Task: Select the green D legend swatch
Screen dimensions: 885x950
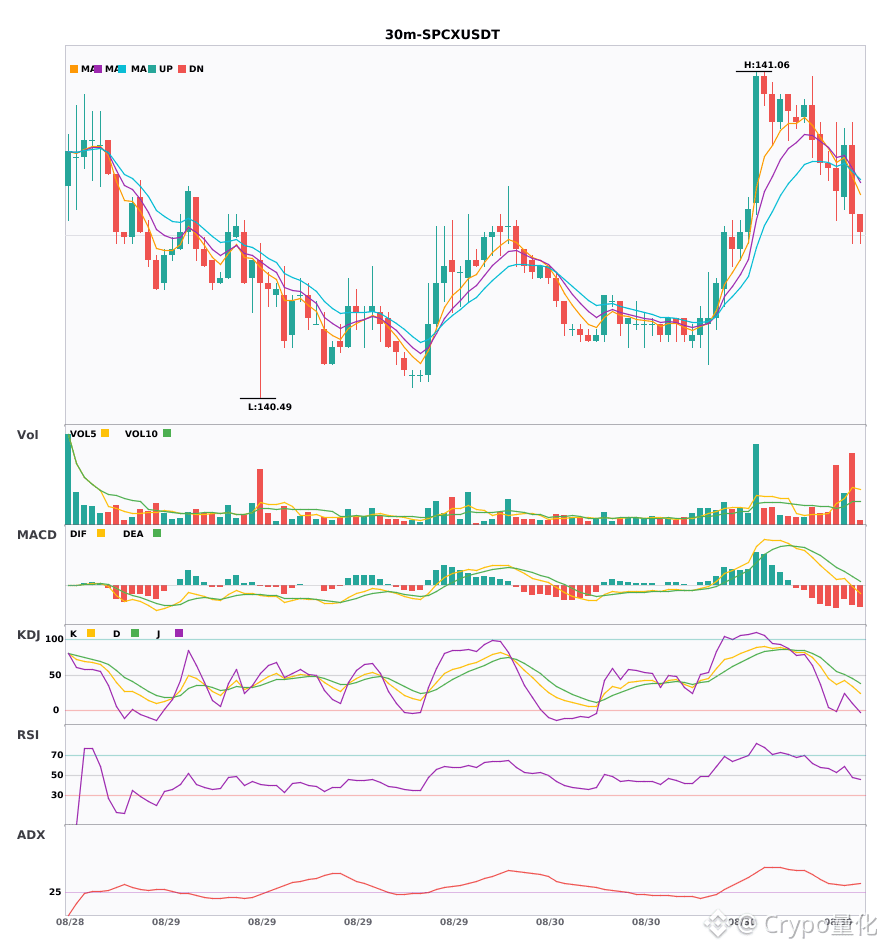Action: pos(135,633)
